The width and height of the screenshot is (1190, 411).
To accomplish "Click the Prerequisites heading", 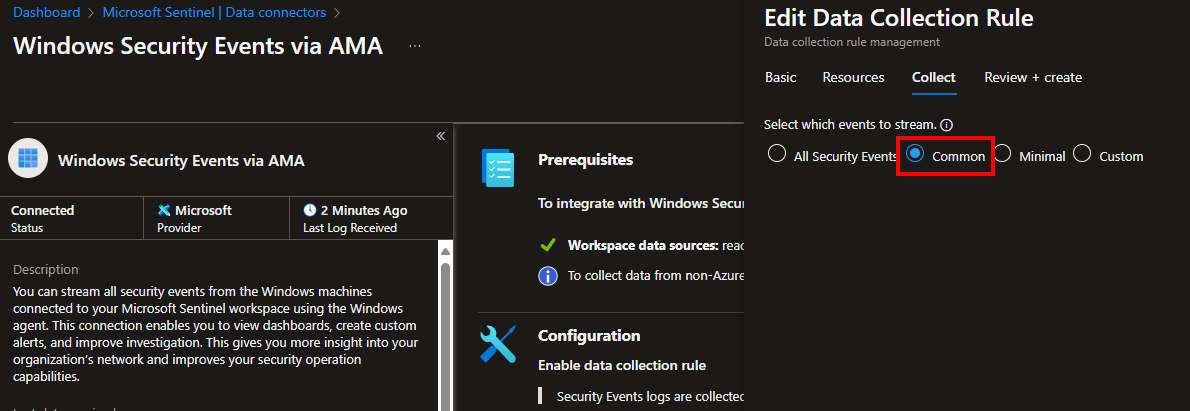I will pos(585,160).
